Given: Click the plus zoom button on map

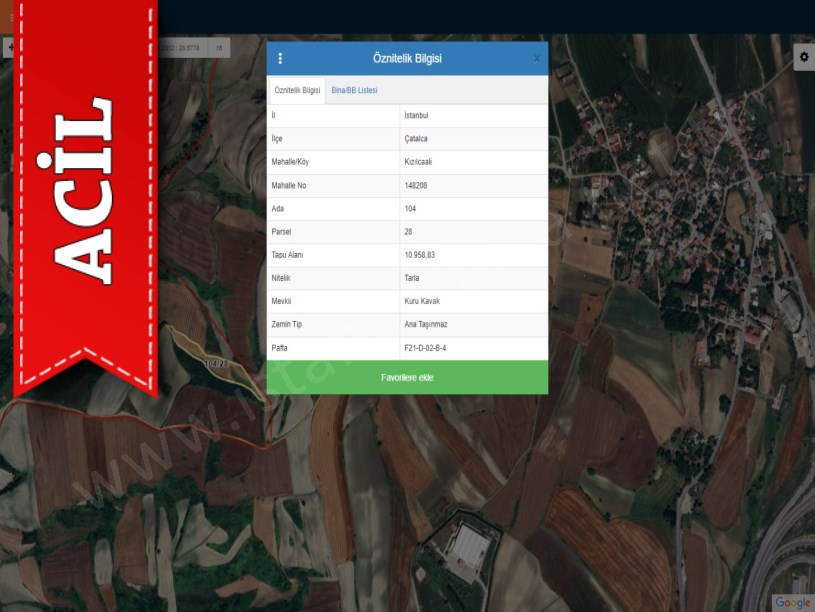Looking at the screenshot, I should click(x=8, y=47).
